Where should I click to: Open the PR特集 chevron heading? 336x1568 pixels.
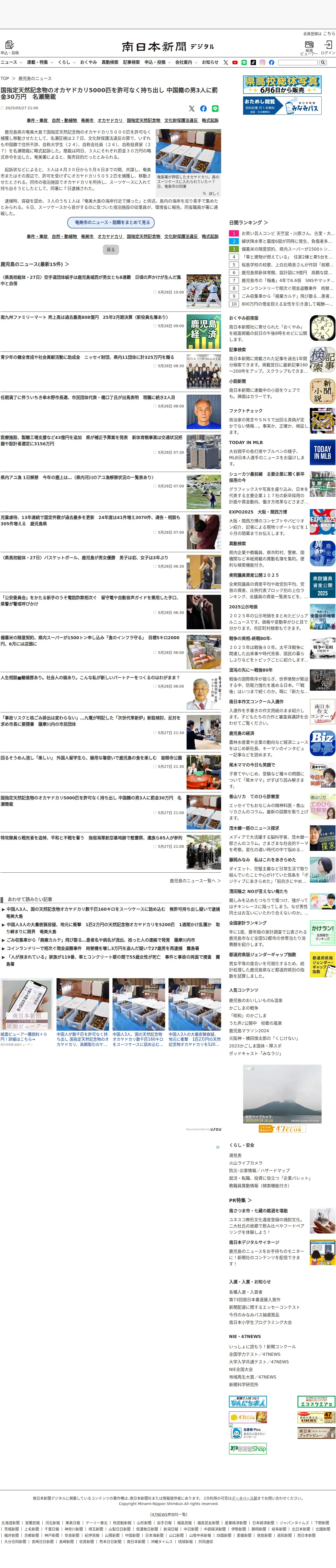click(240, 1200)
